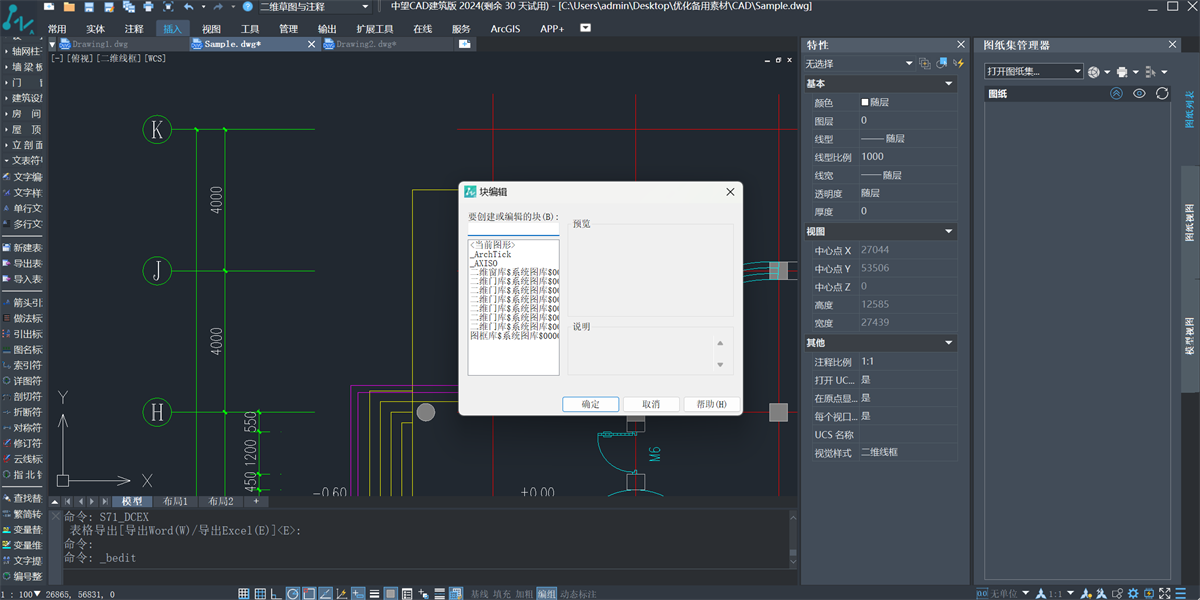Toggle the eye preview icon in the sheets header
The width and height of the screenshot is (1200, 600).
[x=1139, y=93]
